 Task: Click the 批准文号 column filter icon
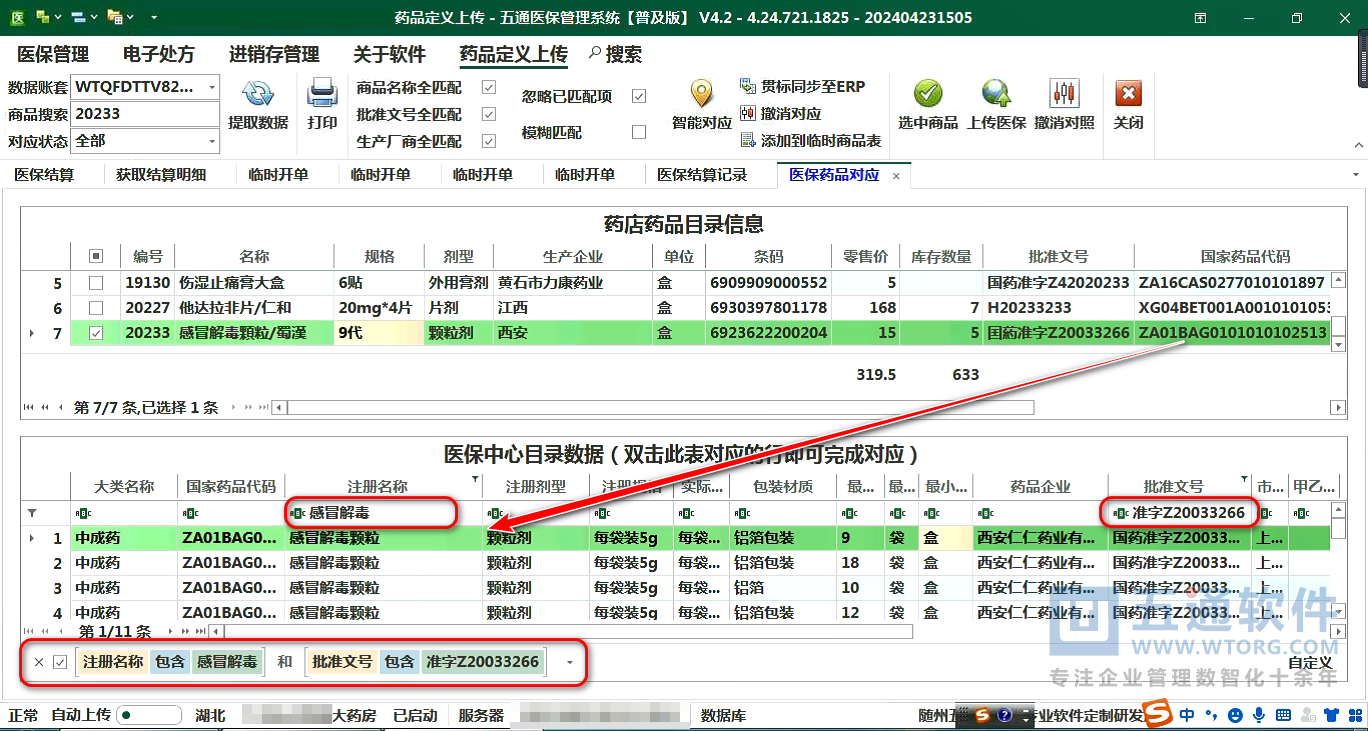[x=1245, y=479]
